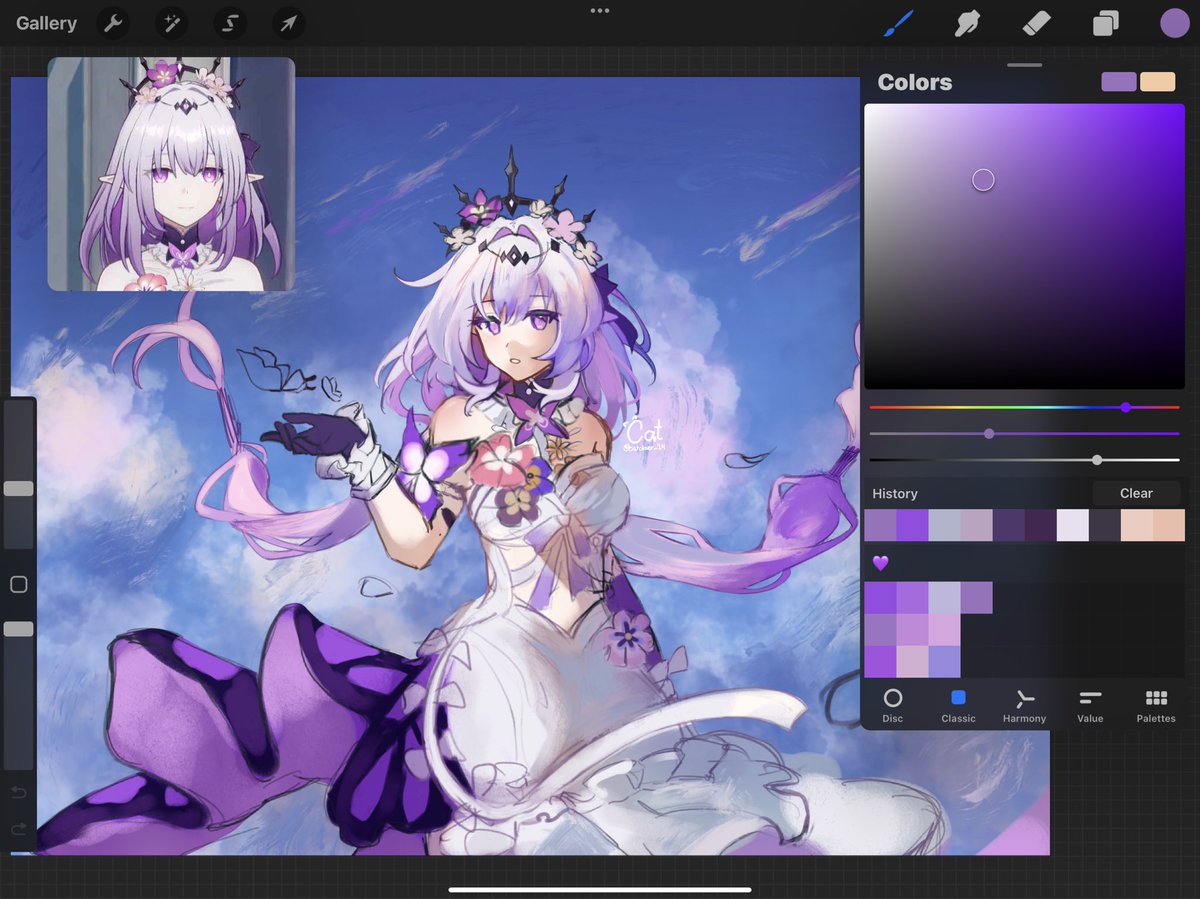Return to the Gallery

(x=46, y=23)
